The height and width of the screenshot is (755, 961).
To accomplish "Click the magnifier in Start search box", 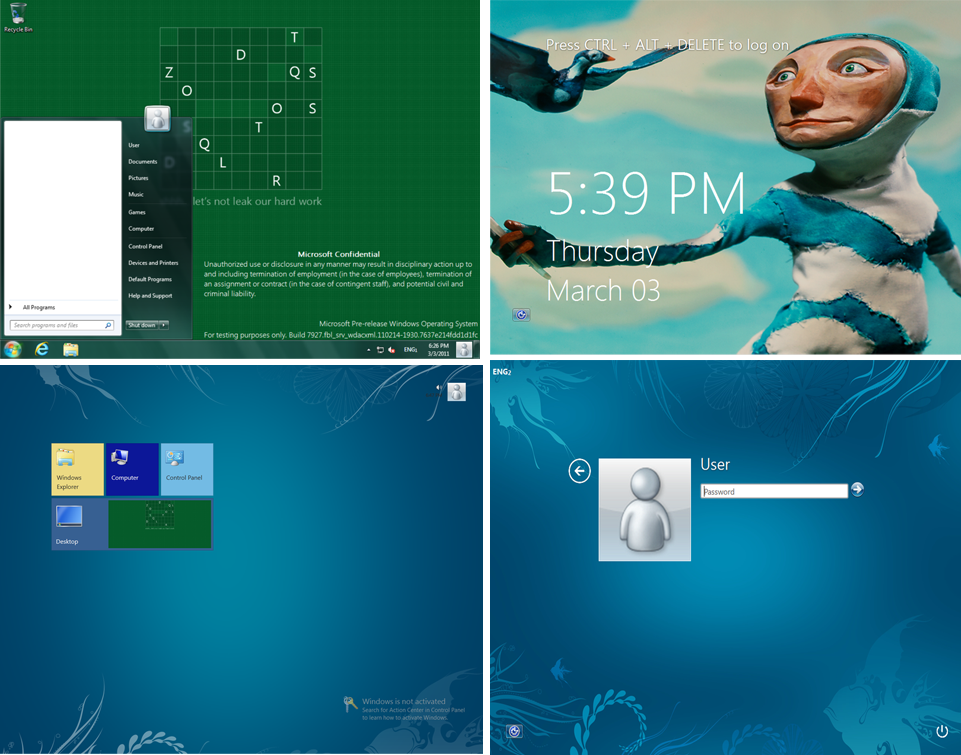I will [108, 325].
